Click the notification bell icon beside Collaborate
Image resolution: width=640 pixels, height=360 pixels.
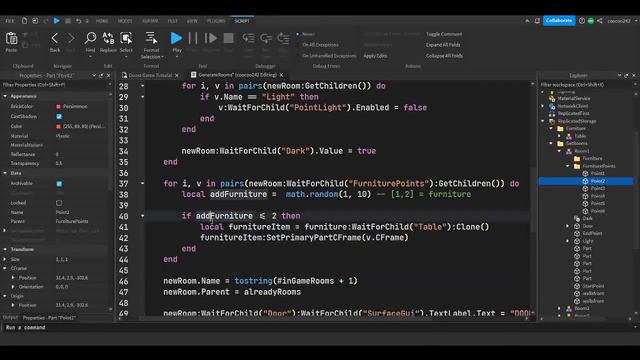click(x=537, y=21)
